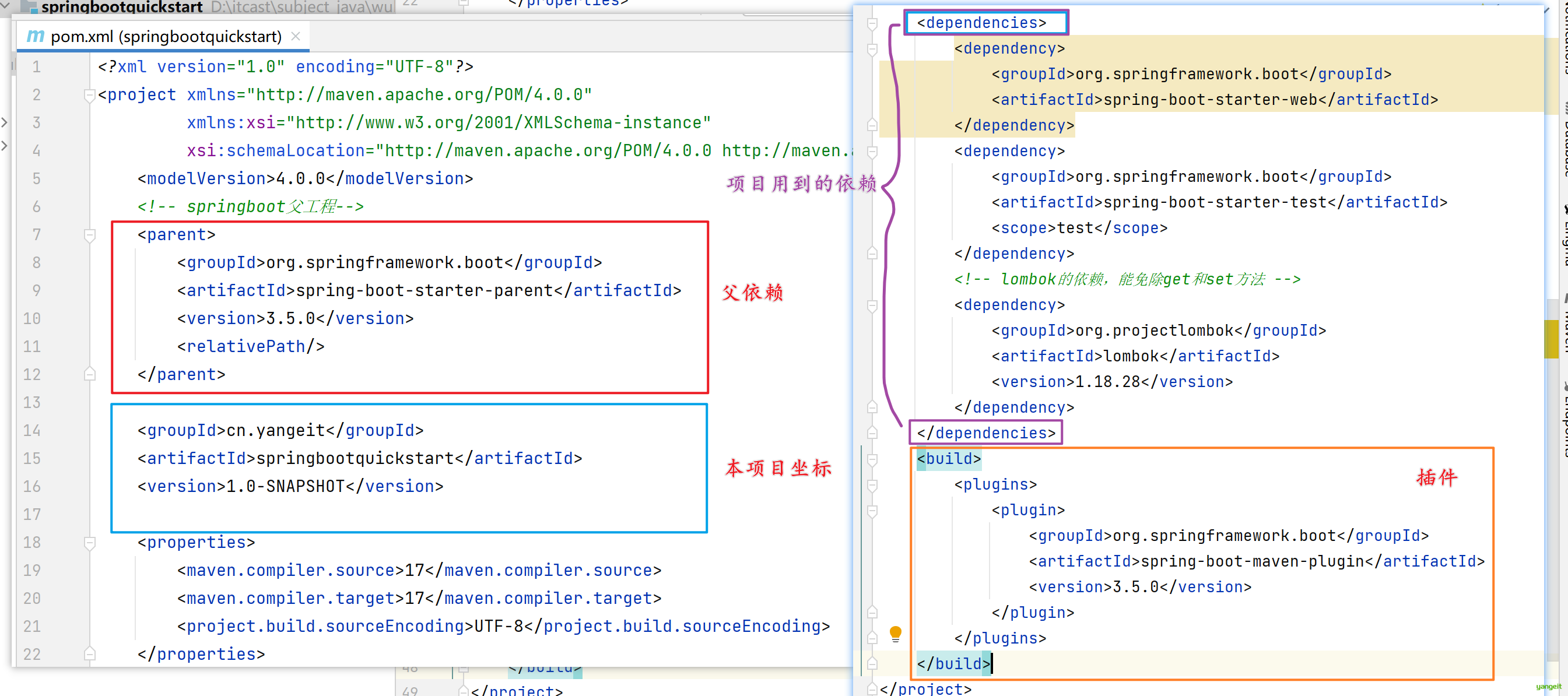Collapse the <project> fold marker on line 2

89,95
